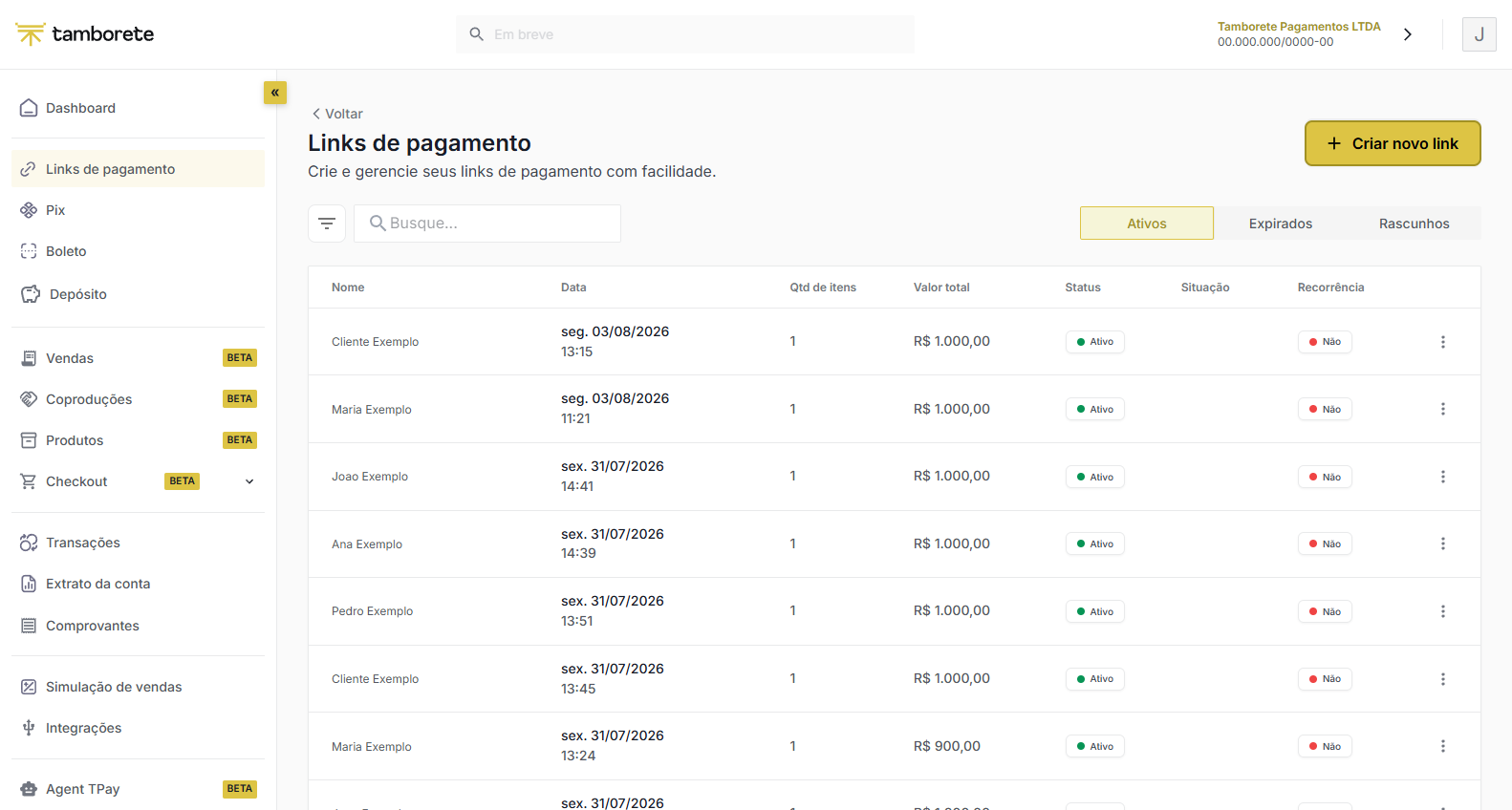1512x810 pixels.
Task: Open Dashboard from the sidebar
Action: [x=138, y=108]
